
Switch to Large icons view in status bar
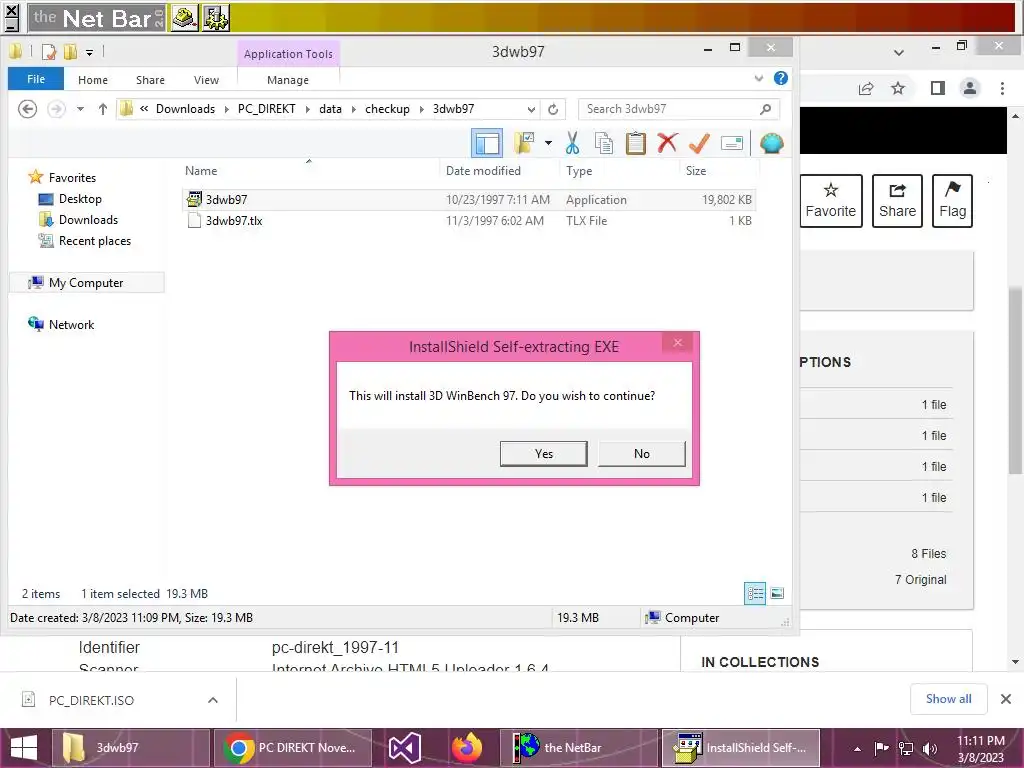click(x=777, y=593)
